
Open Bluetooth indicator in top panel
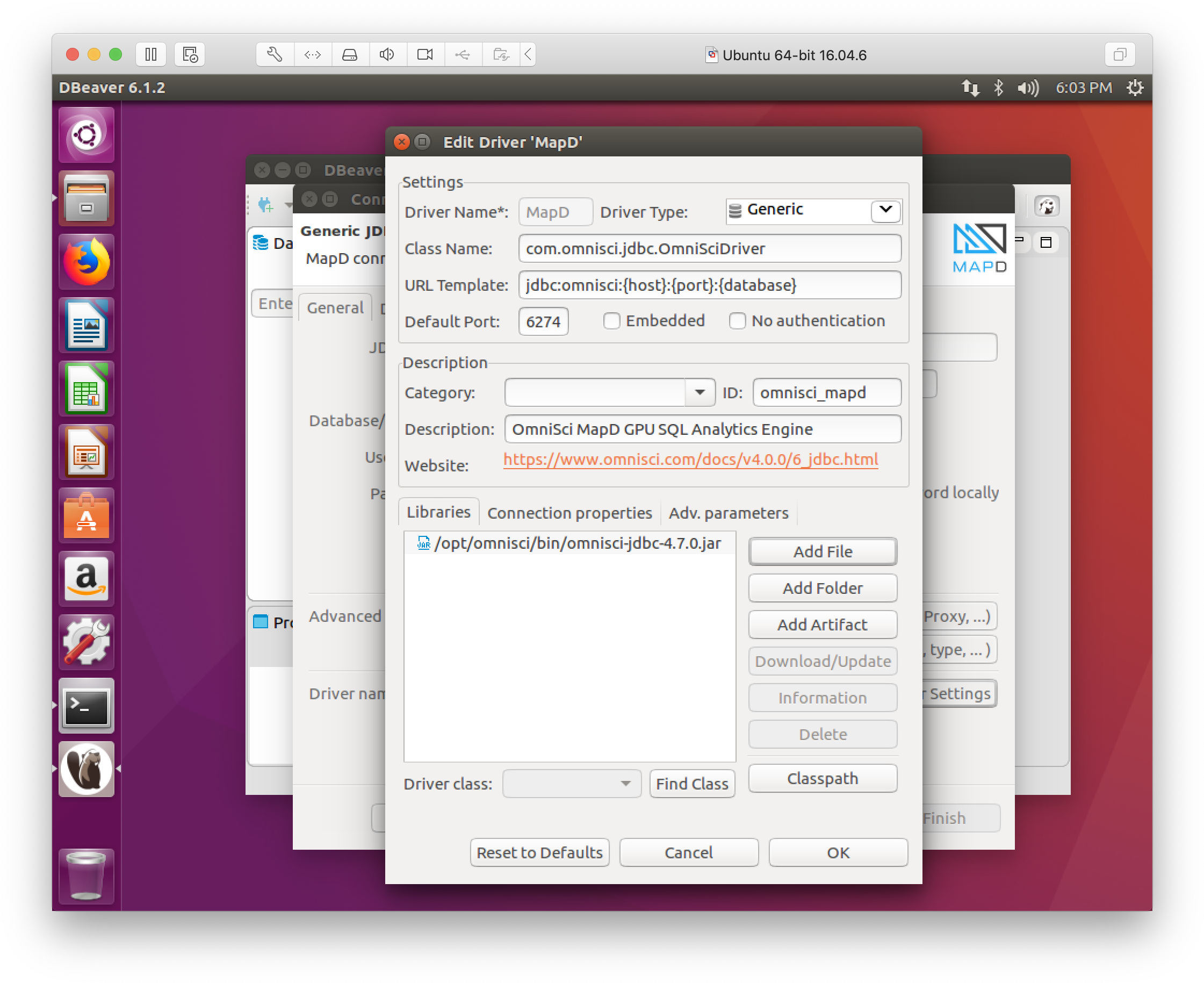[999, 88]
